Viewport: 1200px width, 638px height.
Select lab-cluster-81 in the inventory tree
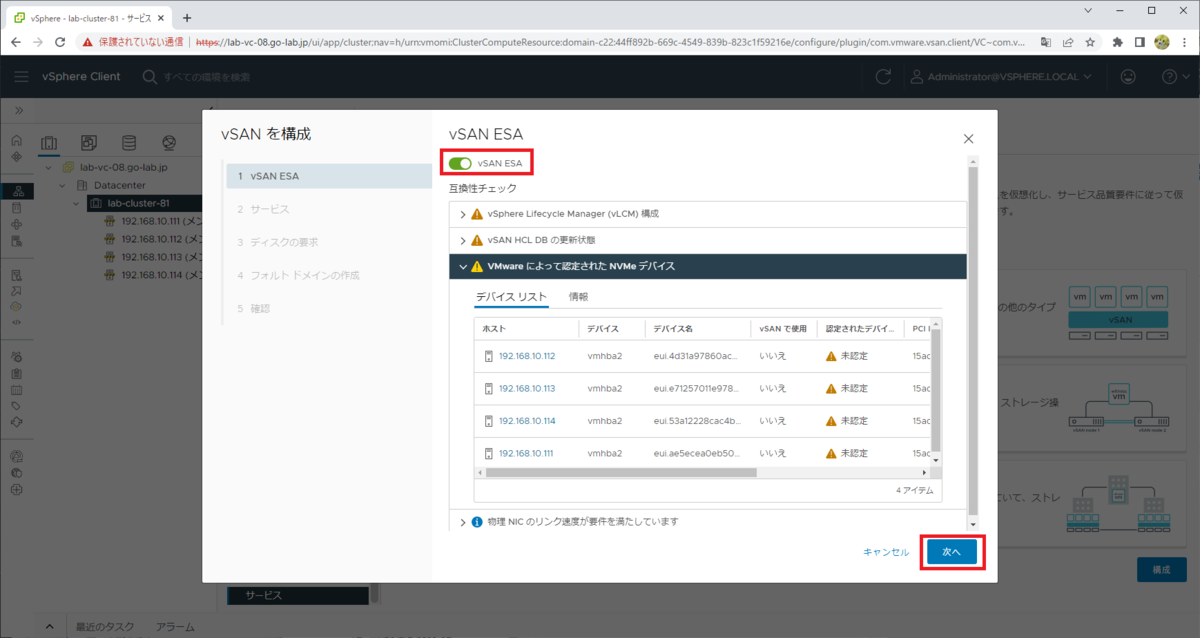click(138, 203)
